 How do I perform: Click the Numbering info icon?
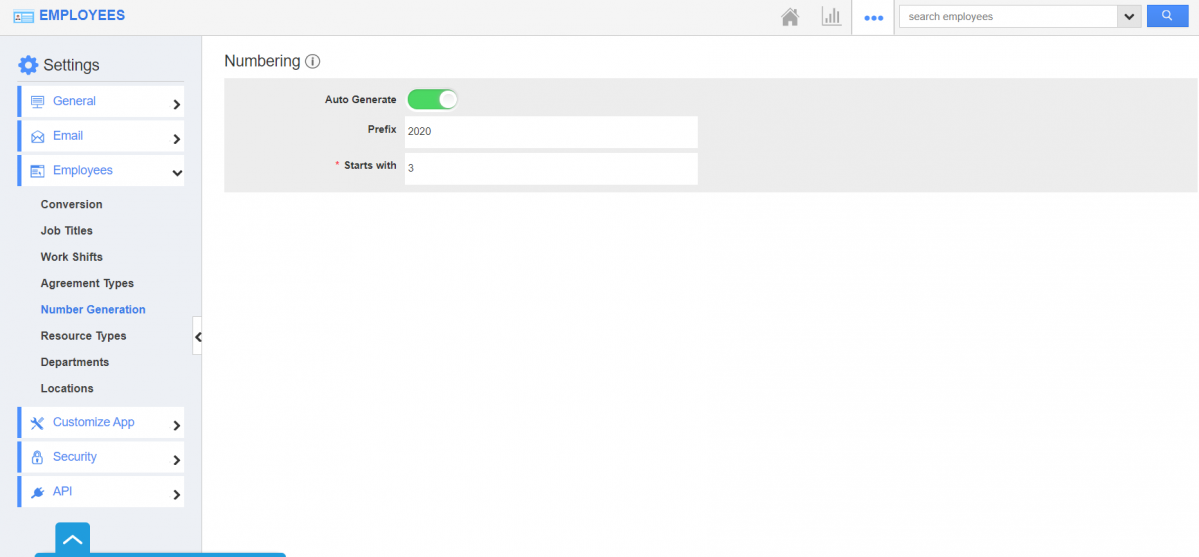pos(312,62)
